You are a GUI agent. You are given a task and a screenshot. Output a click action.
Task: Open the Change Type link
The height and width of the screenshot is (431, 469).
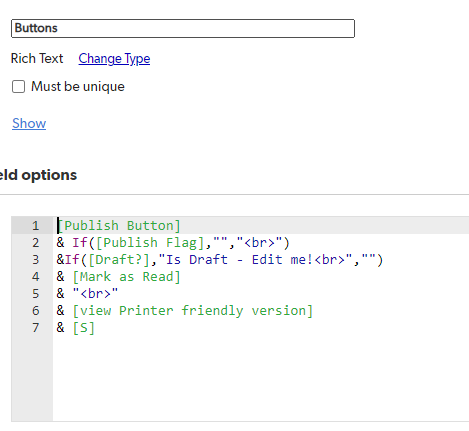tap(114, 59)
